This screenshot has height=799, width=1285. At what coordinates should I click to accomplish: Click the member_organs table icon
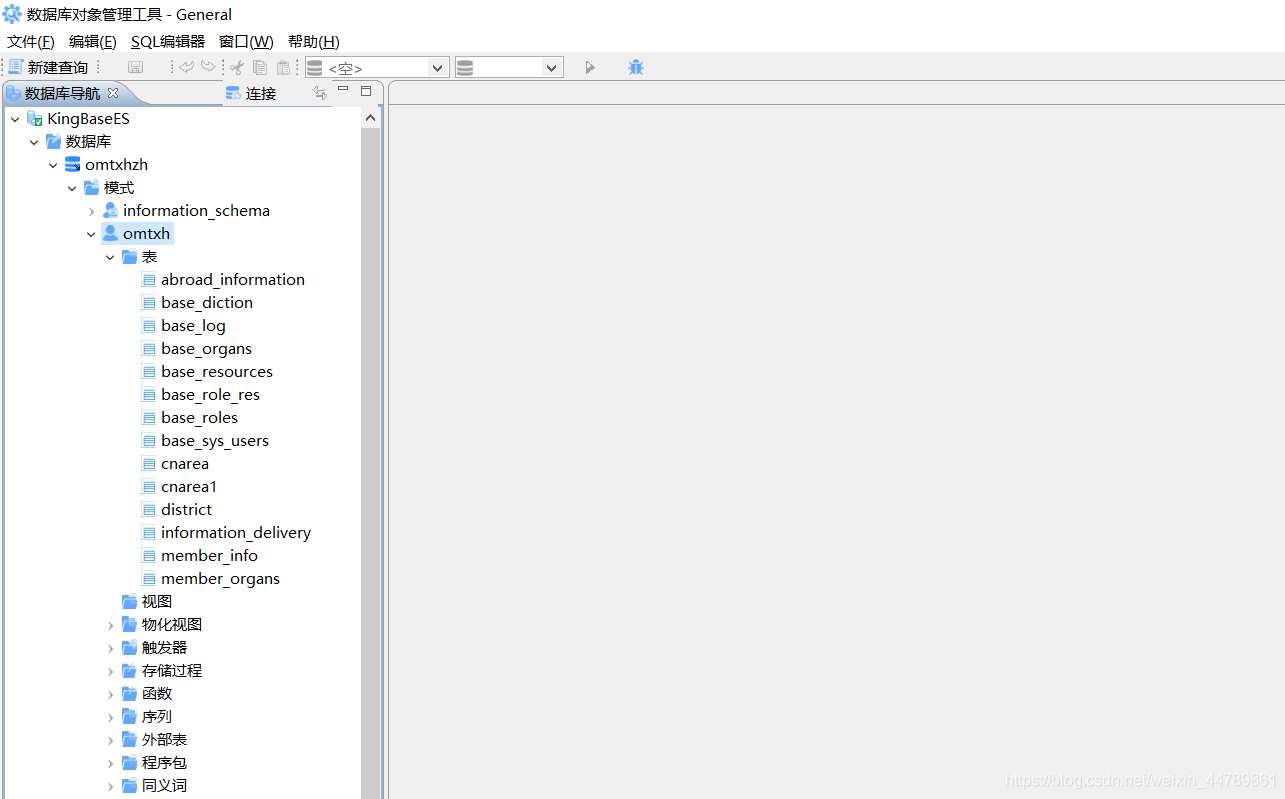click(149, 579)
